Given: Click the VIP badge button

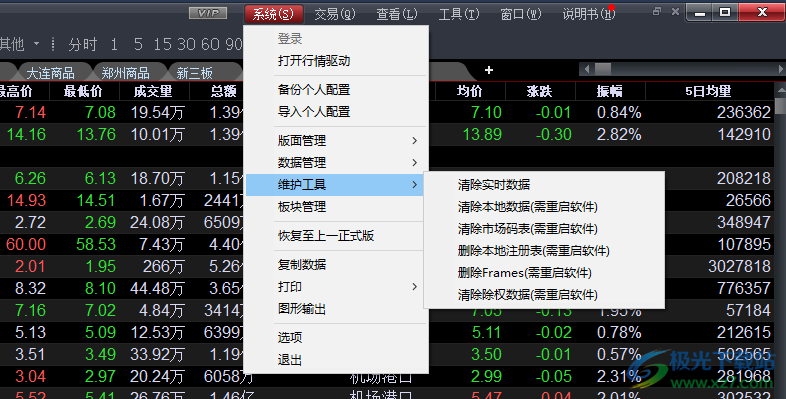Looking at the screenshot, I should click(208, 13).
